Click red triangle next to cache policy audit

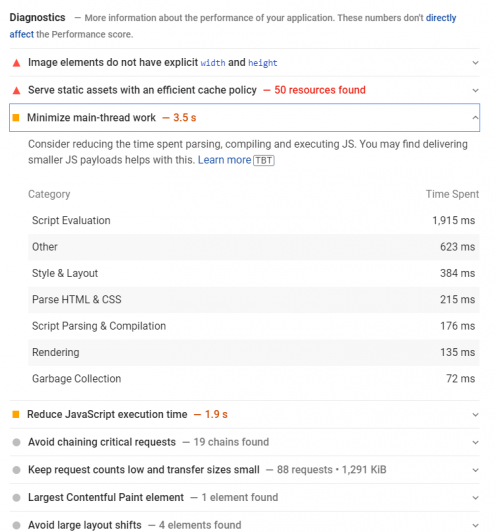[x=16, y=90]
